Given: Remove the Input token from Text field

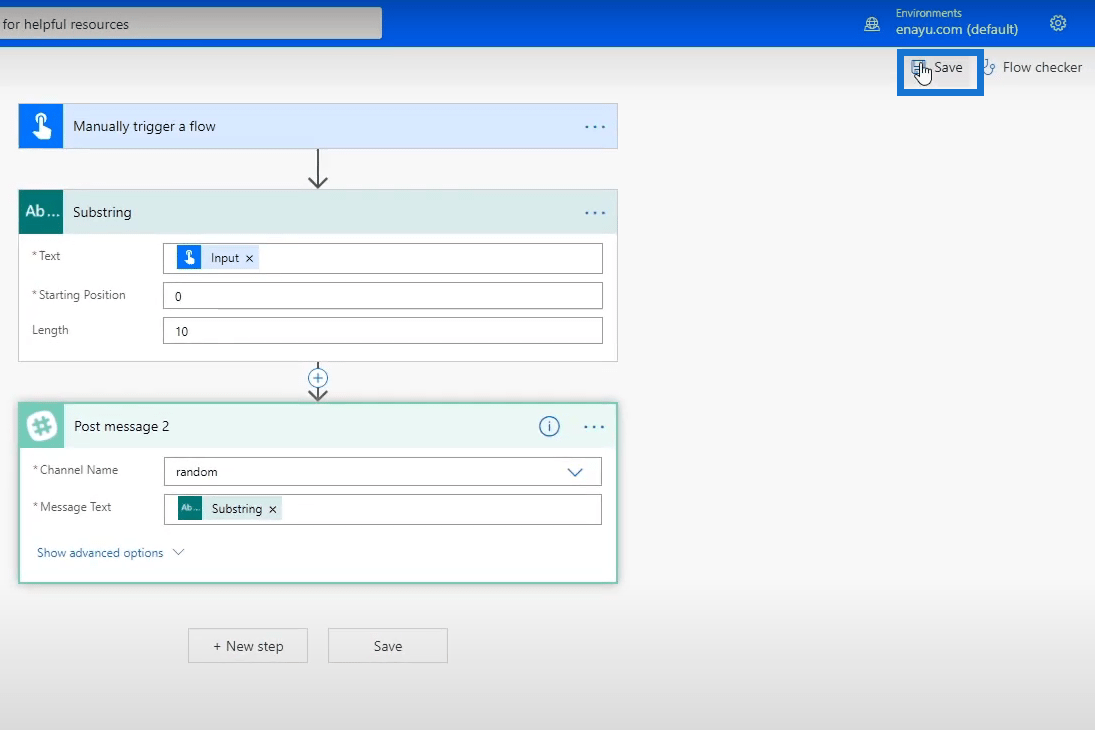Looking at the screenshot, I should pyautogui.click(x=249, y=258).
